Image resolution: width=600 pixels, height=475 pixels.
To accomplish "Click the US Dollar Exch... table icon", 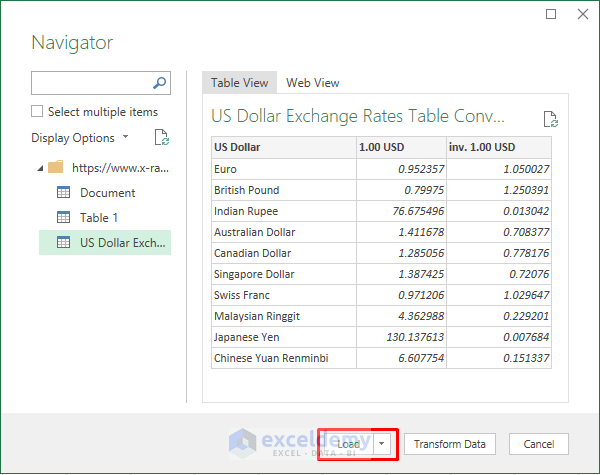I will [64, 242].
